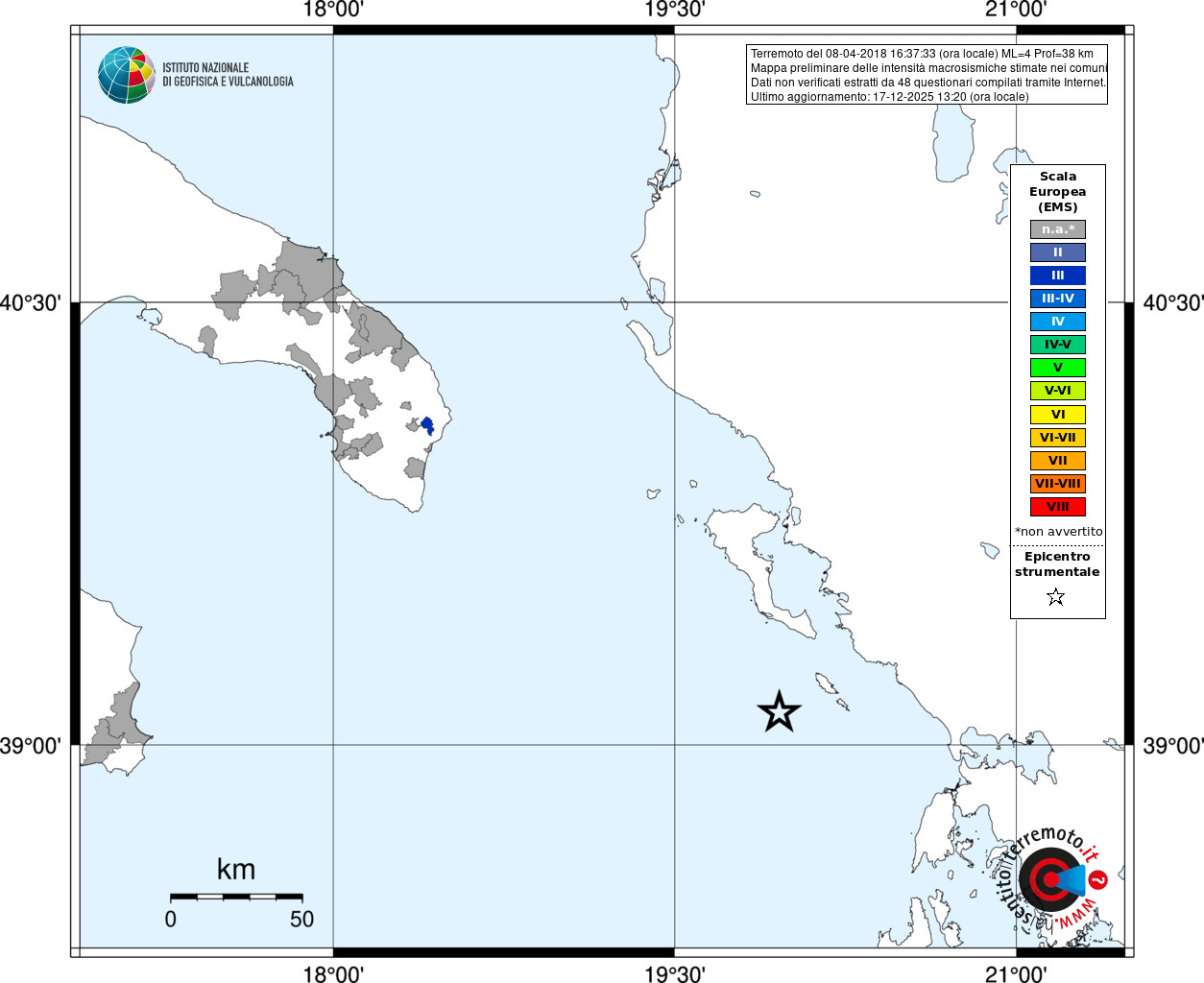
Task: Select the orange VII intensity swatch
Action: (x=1058, y=461)
